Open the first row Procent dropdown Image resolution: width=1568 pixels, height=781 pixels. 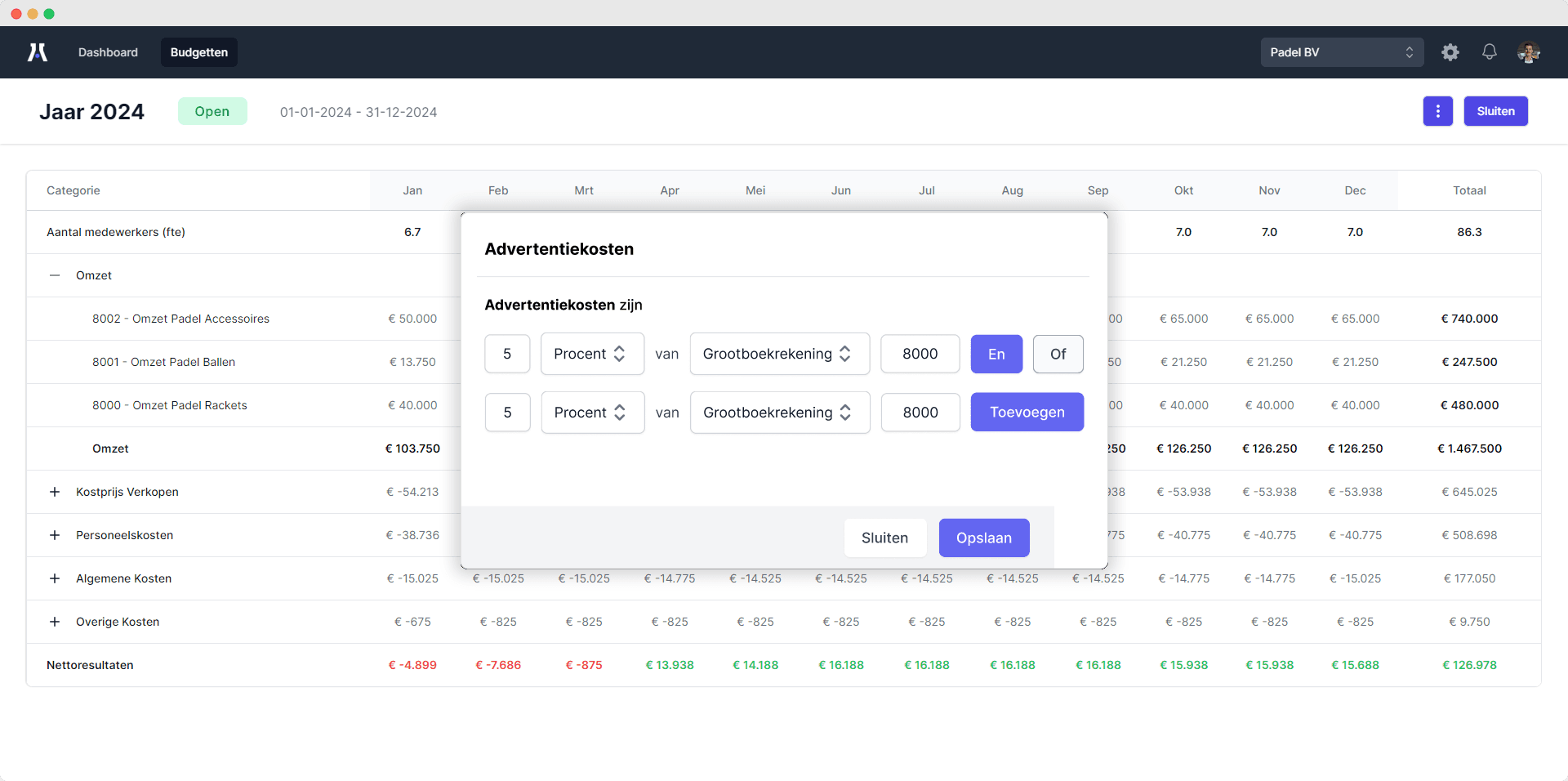coord(591,354)
